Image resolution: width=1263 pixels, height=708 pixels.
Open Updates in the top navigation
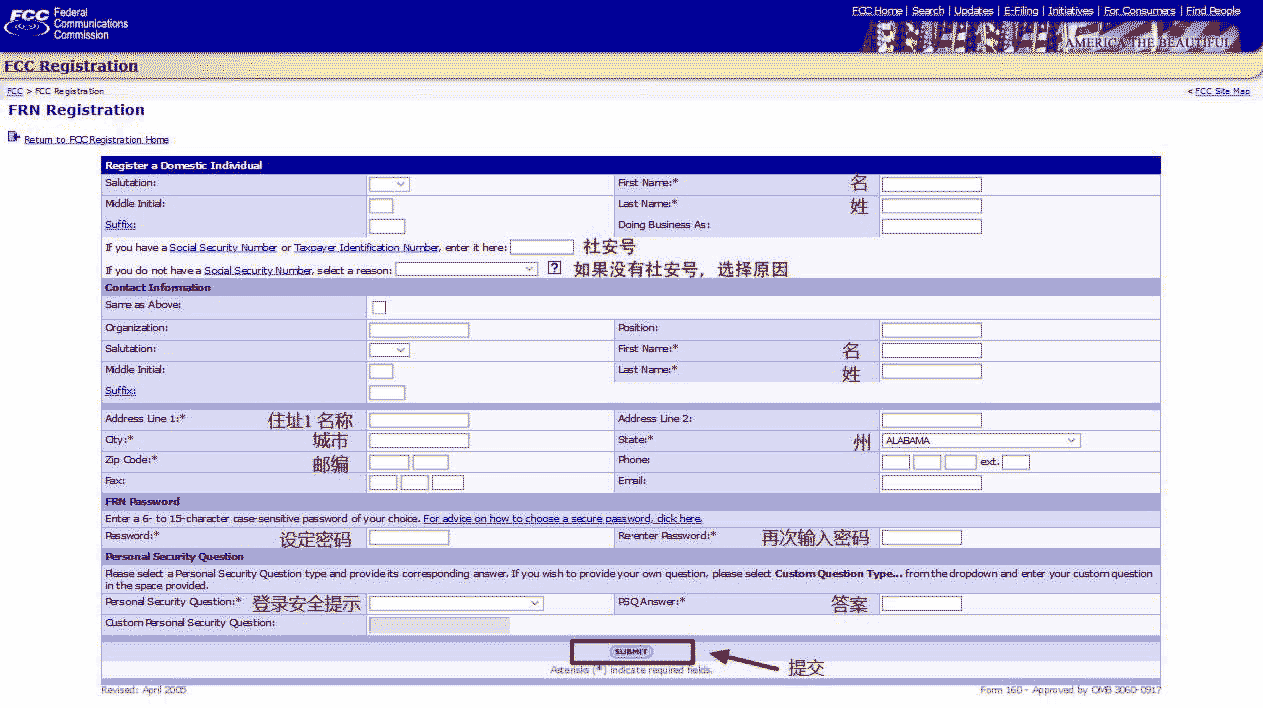(x=974, y=11)
